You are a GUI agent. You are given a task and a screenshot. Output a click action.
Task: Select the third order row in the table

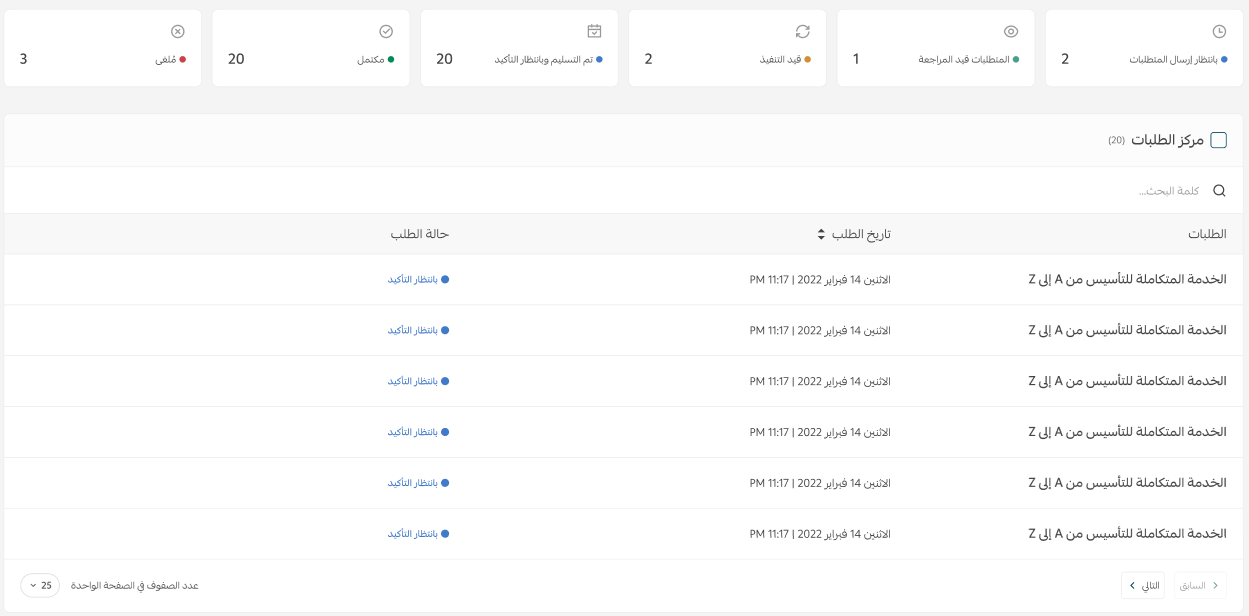coord(1127,381)
